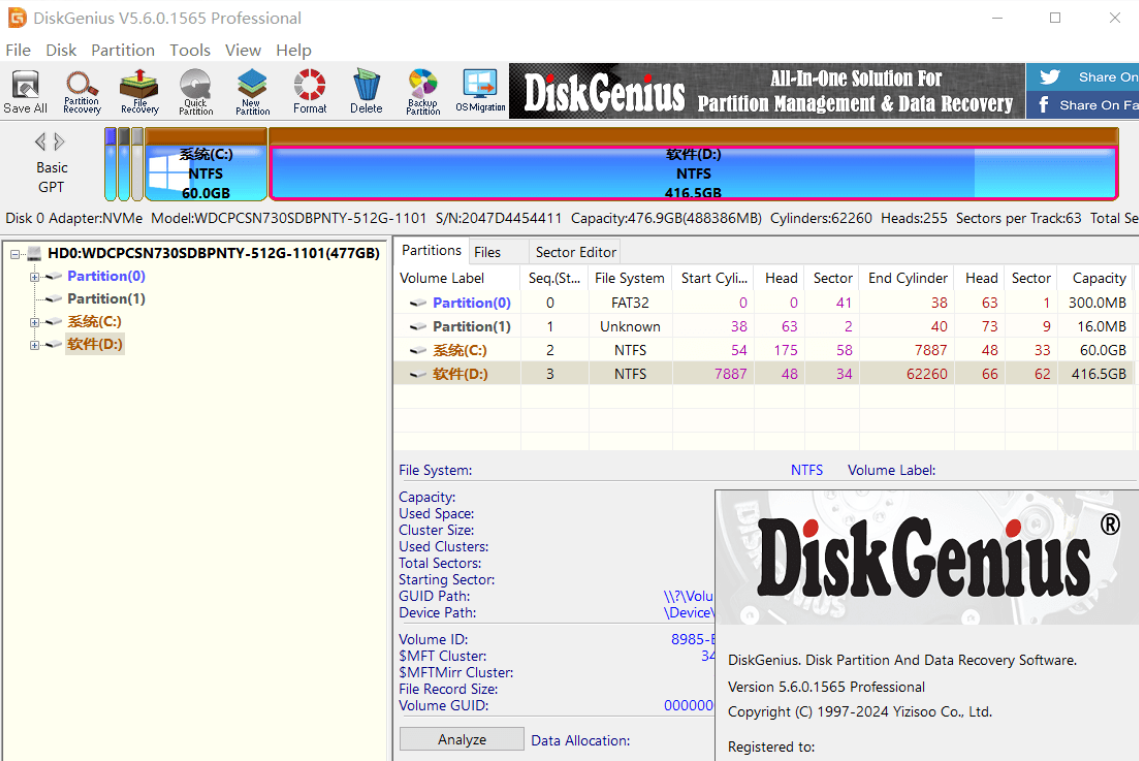The image size is (1139, 761).
Task: Click drive icon in 软件(D:) table row
Action: [418, 375]
